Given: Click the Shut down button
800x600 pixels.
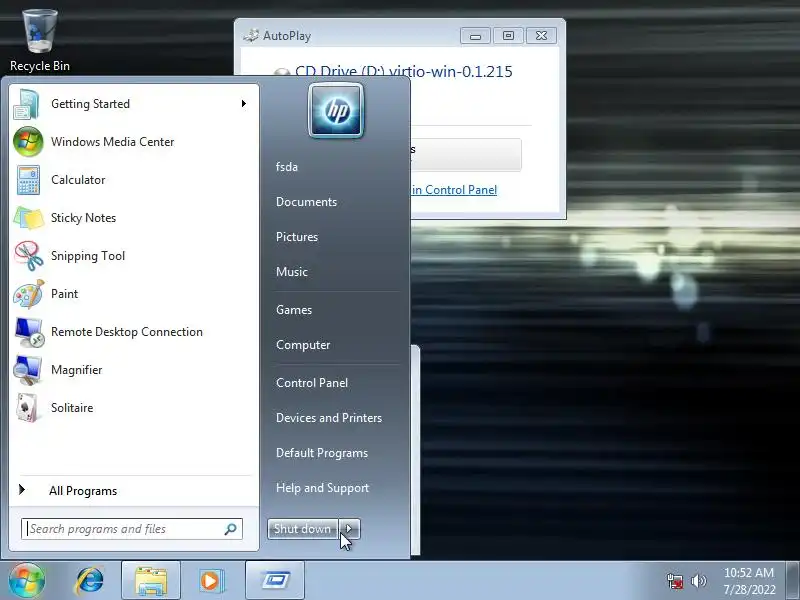Looking at the screenshot, I should click(x=303, y=529).
